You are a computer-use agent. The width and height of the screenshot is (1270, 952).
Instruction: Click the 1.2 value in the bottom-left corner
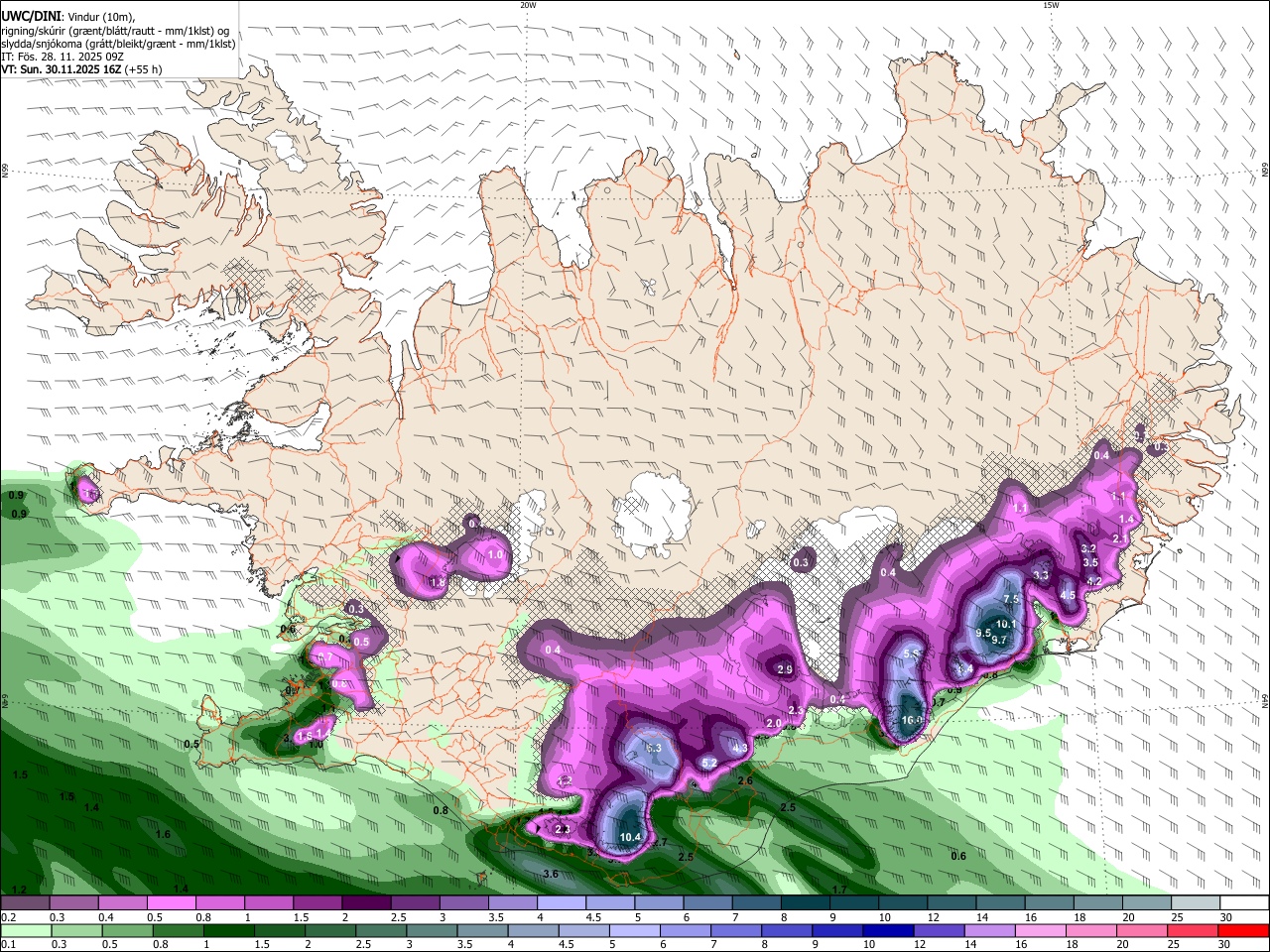(x=19, y=890)
